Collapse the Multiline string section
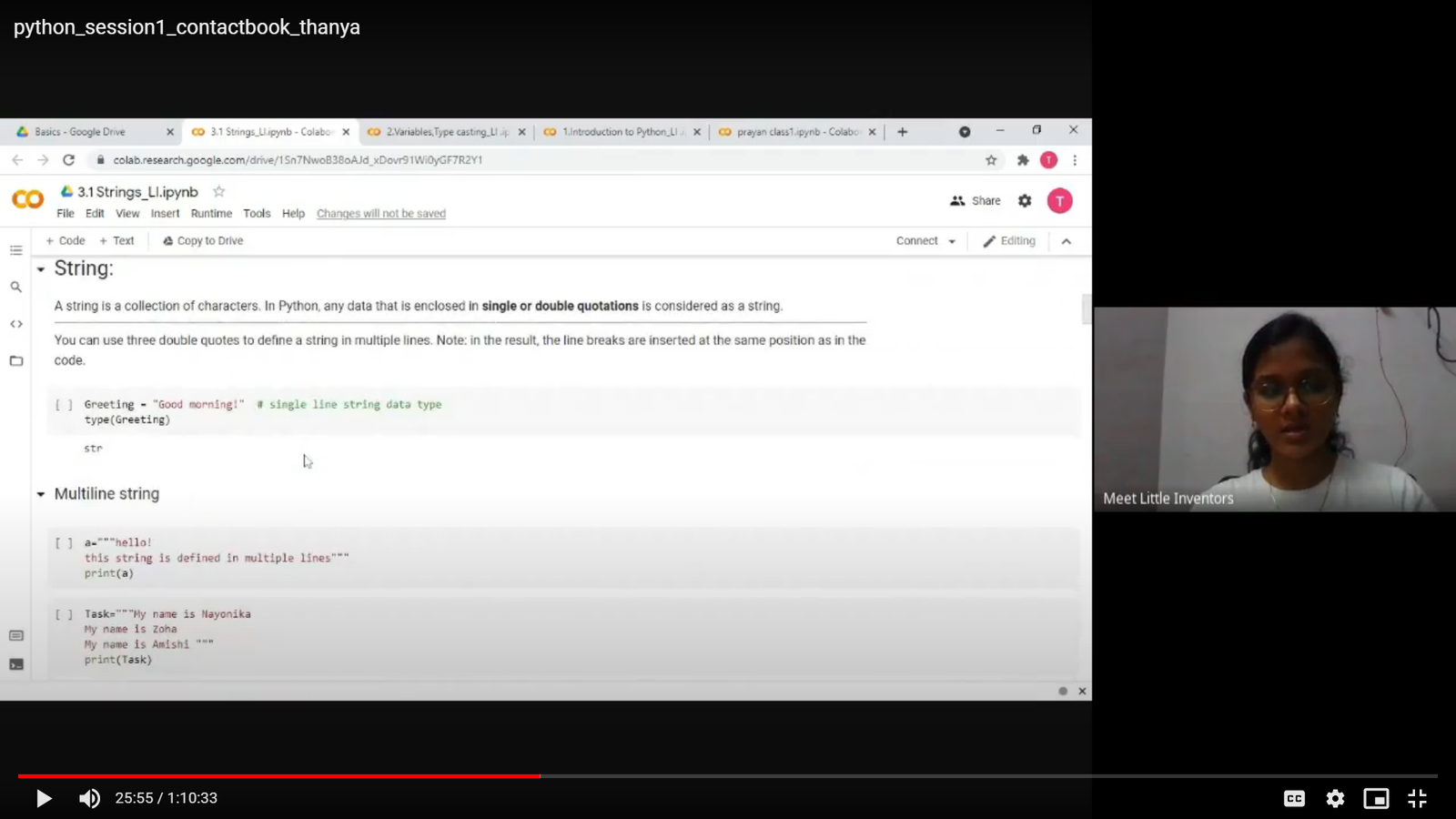This screenshot has height=819, width=1456. [41, 494]
